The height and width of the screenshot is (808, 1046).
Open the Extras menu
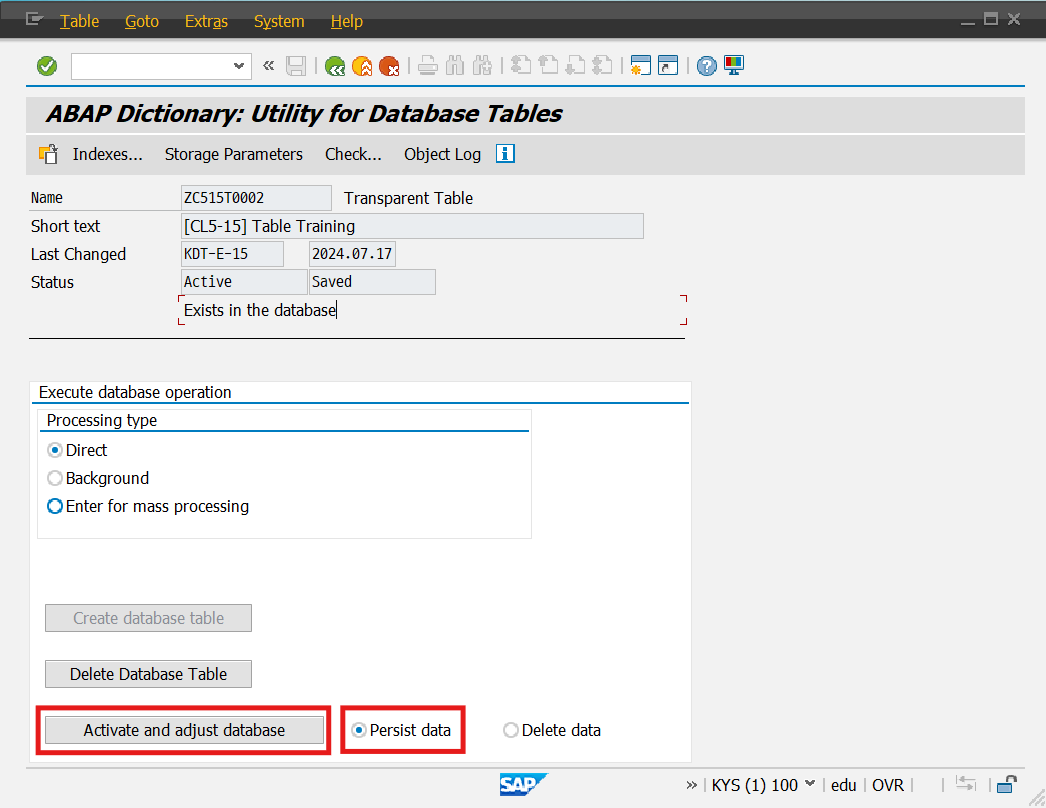point(206,21)
